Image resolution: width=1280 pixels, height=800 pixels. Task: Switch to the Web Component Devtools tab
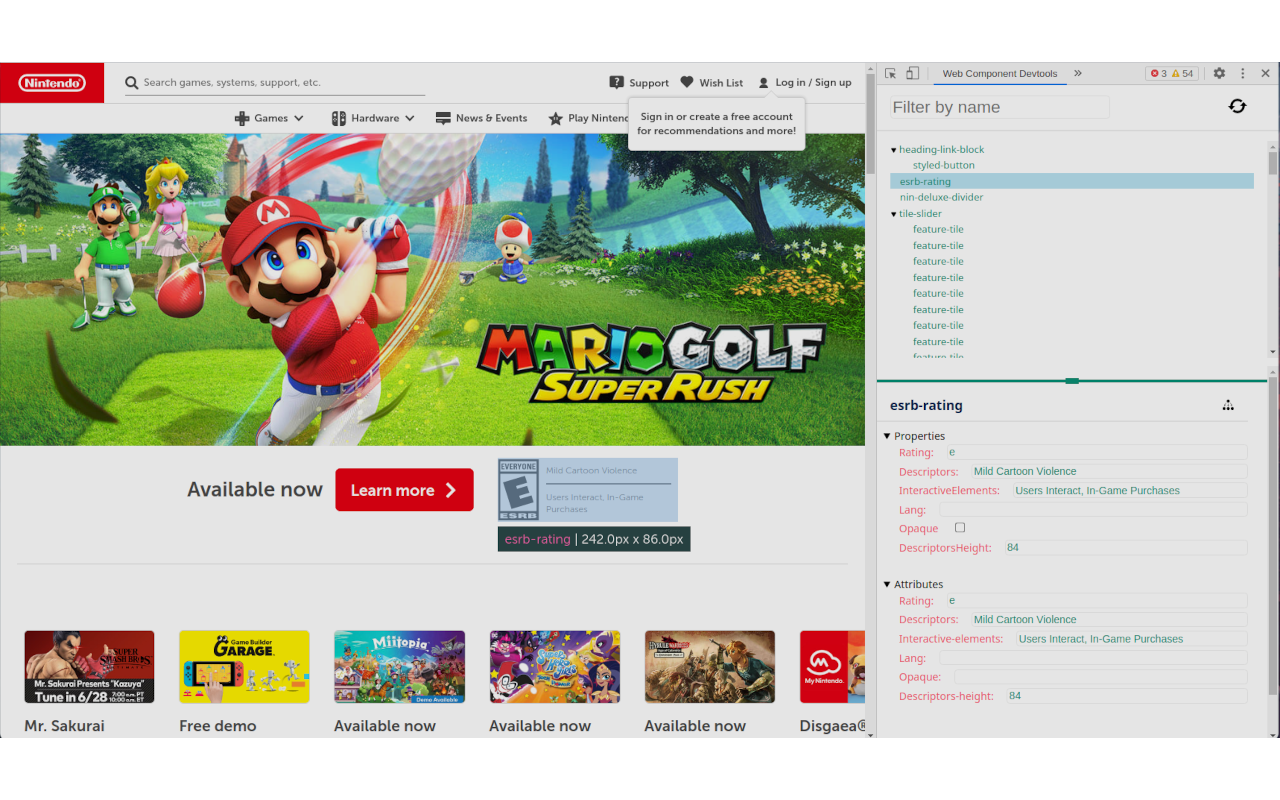pos(1000,73)
